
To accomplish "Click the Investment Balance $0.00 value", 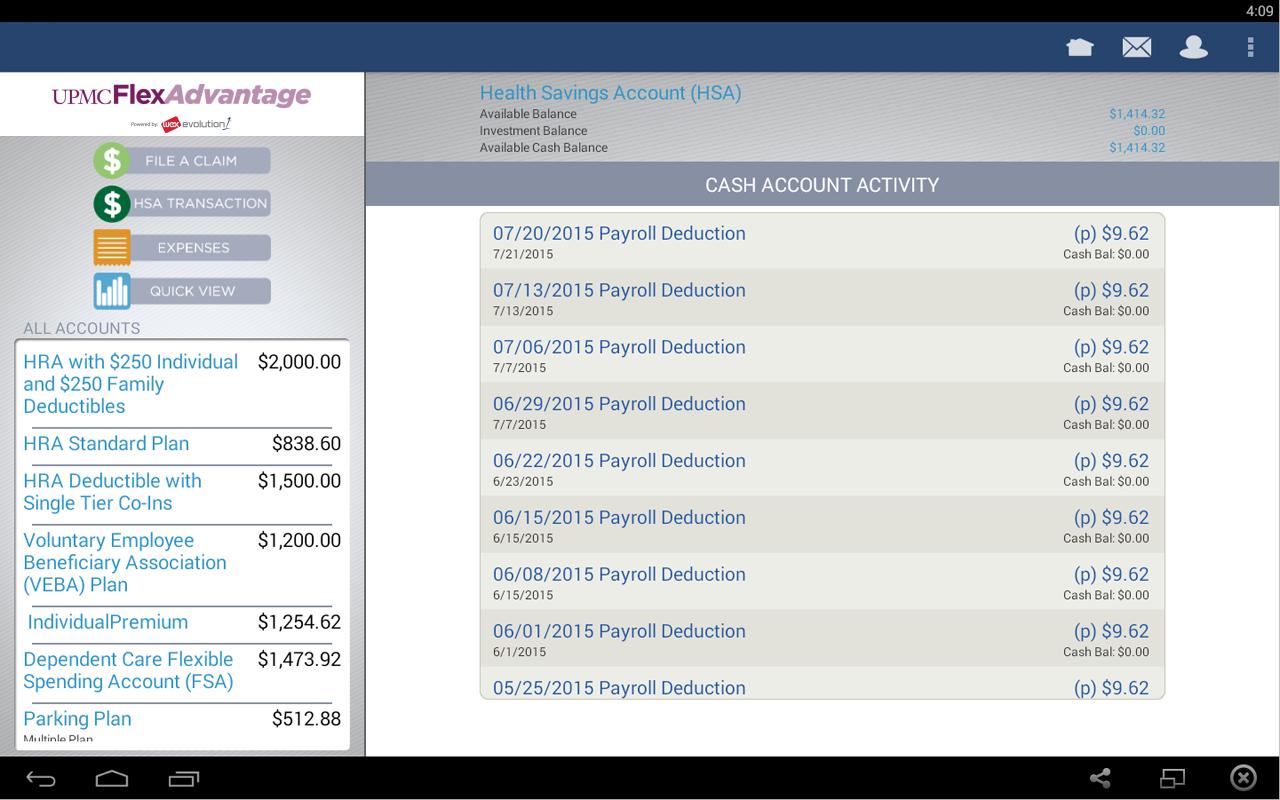I will [x=1149, y=131].
